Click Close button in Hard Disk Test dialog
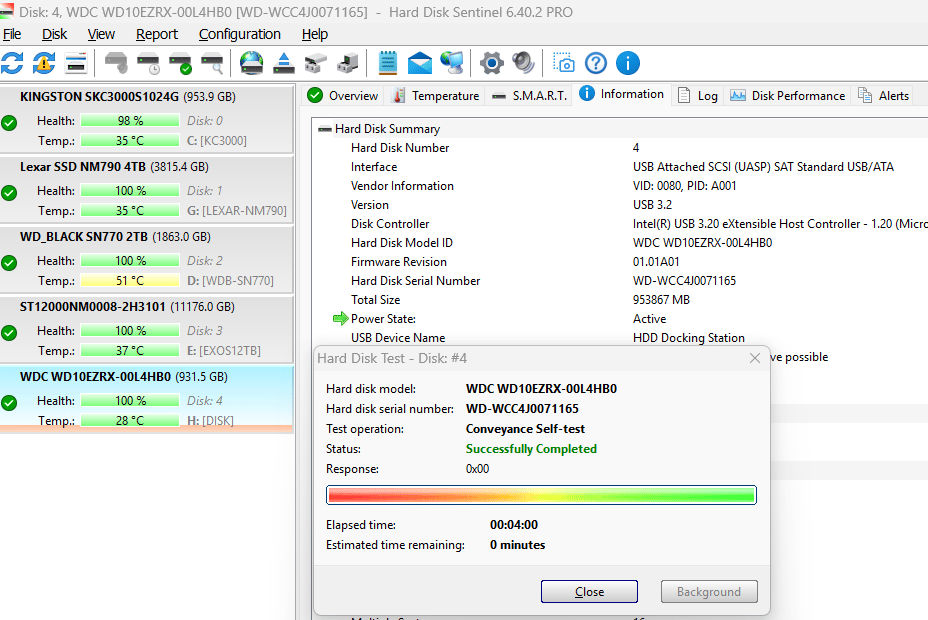Screen dimensions: 928x620 (589, 592)
